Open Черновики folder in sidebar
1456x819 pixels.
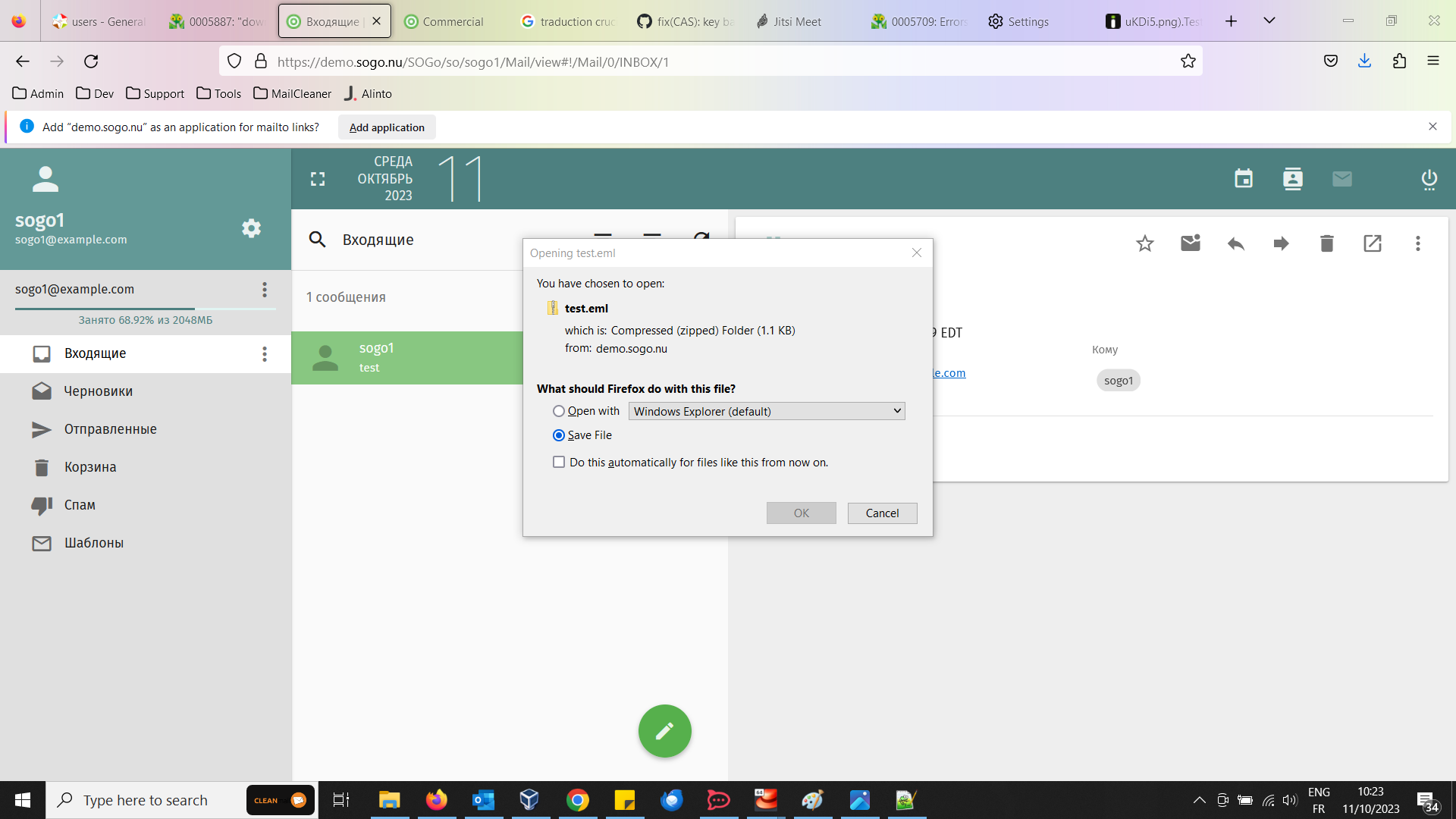click(x=98, y=391)
